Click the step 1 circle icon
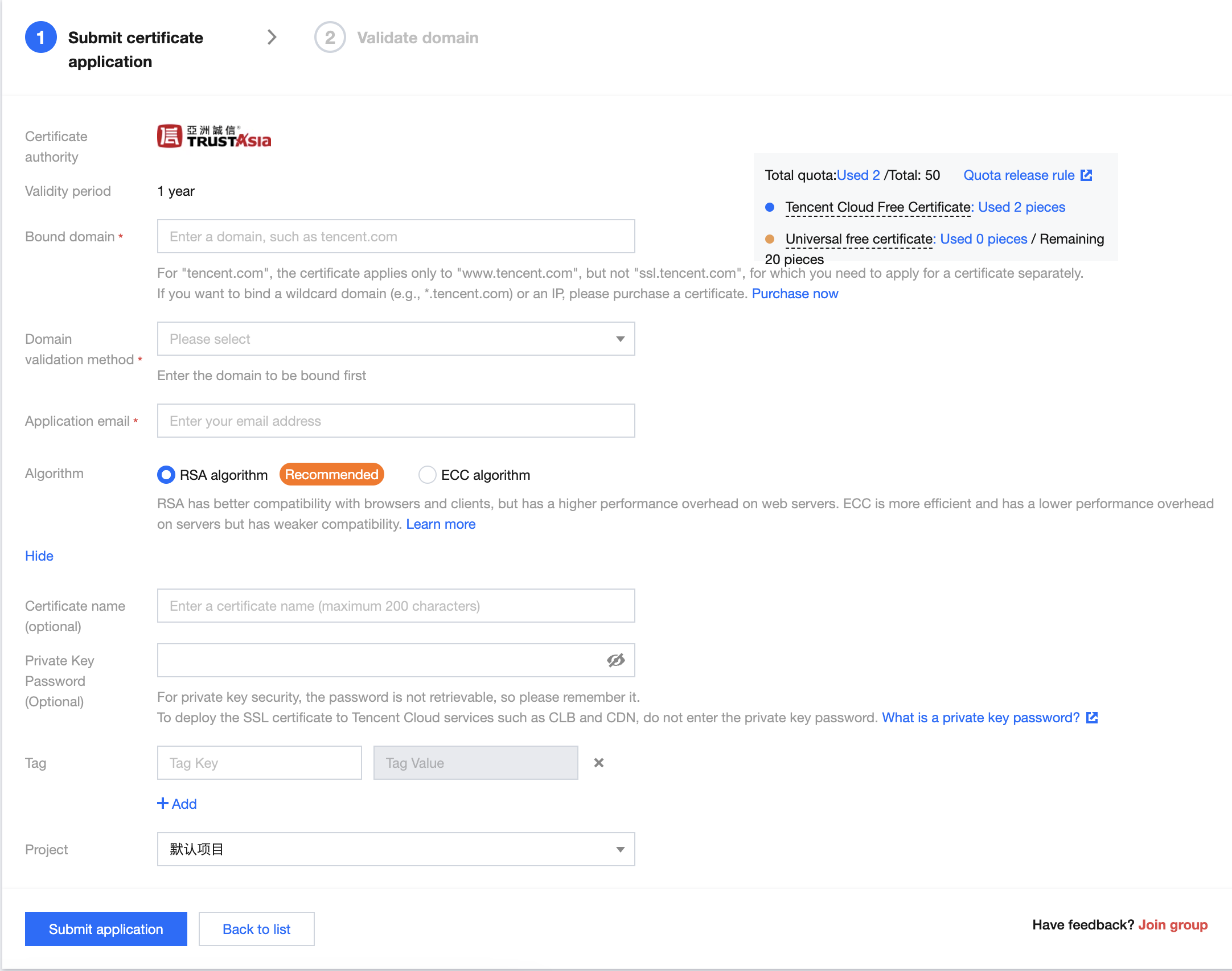 tap(41, 38)
